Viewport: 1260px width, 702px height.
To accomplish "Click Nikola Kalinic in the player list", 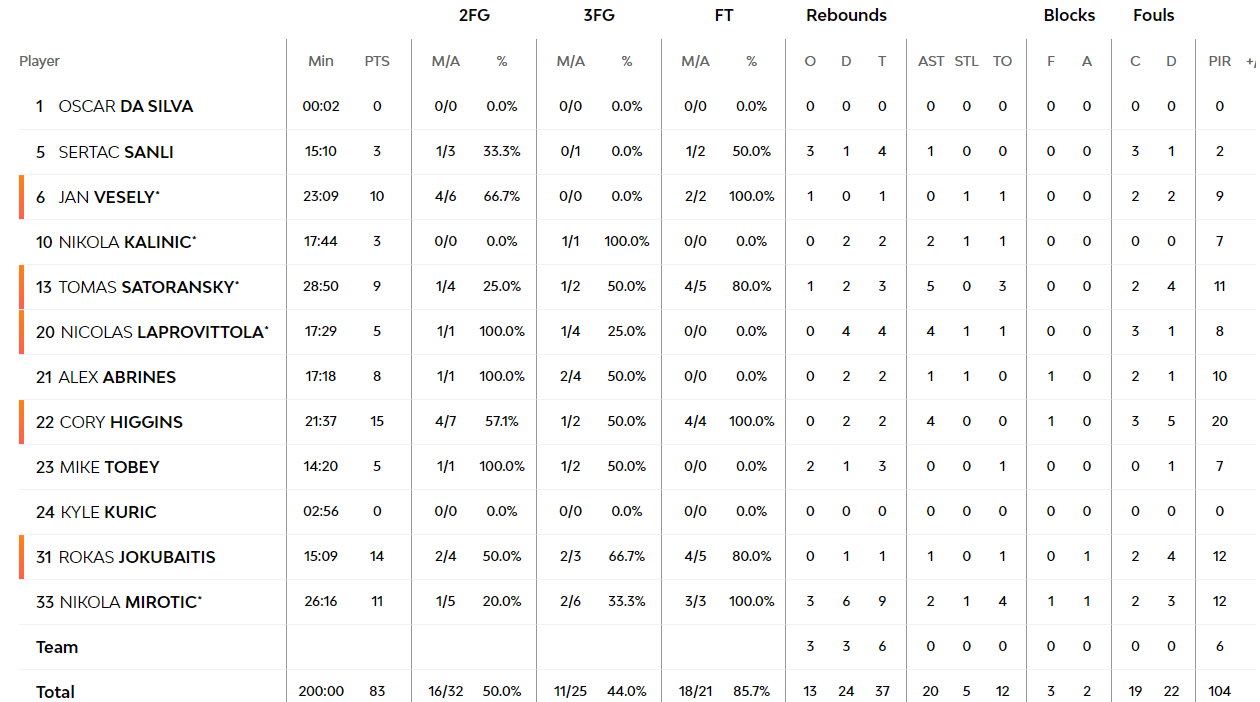I will point(128,242).
